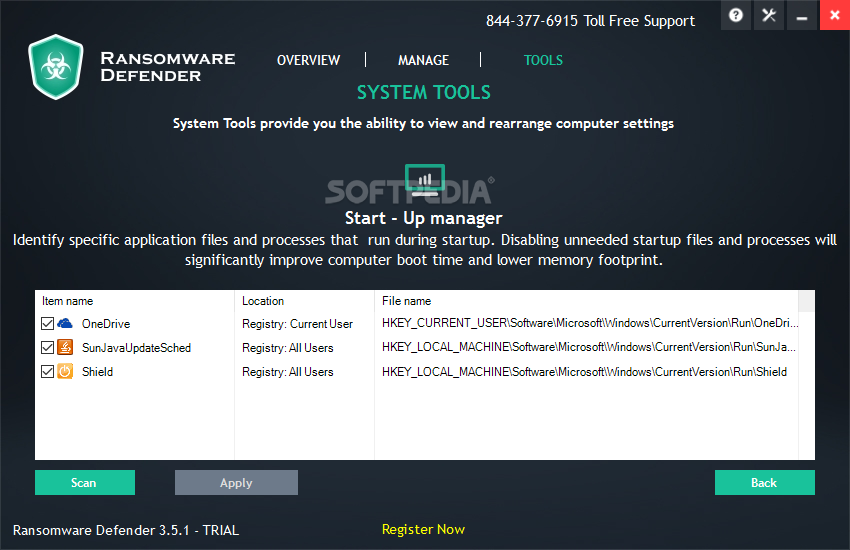
Task: Click the OneDrive cloud icon
Action: coord(65,323)
